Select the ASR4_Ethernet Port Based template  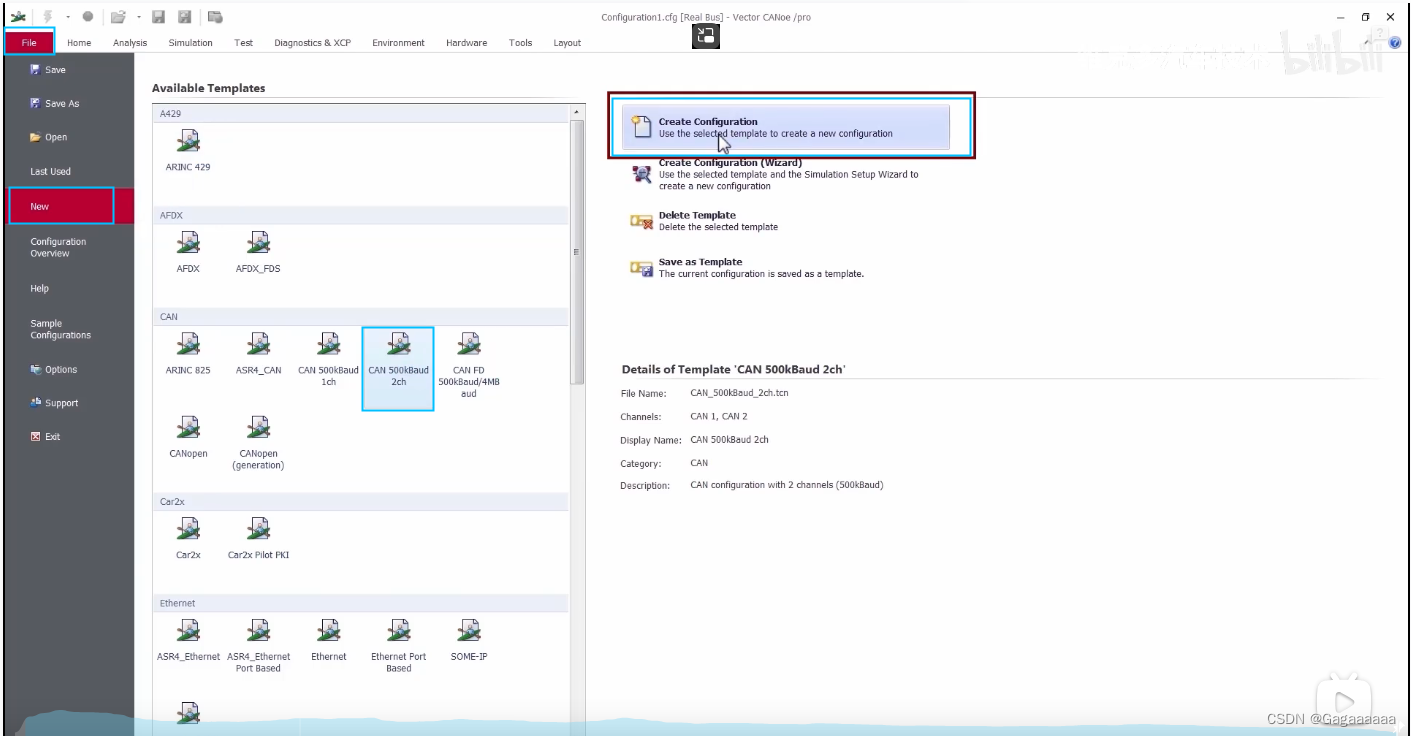pyautogui.click(x=258, y=647)
